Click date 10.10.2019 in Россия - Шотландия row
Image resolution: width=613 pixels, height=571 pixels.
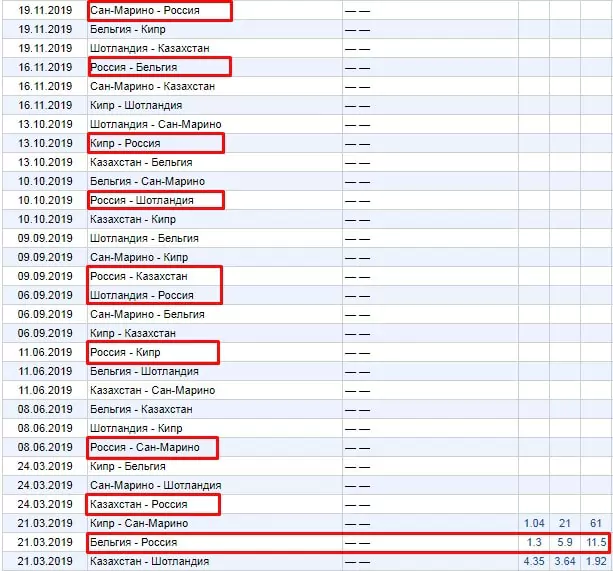45,200
